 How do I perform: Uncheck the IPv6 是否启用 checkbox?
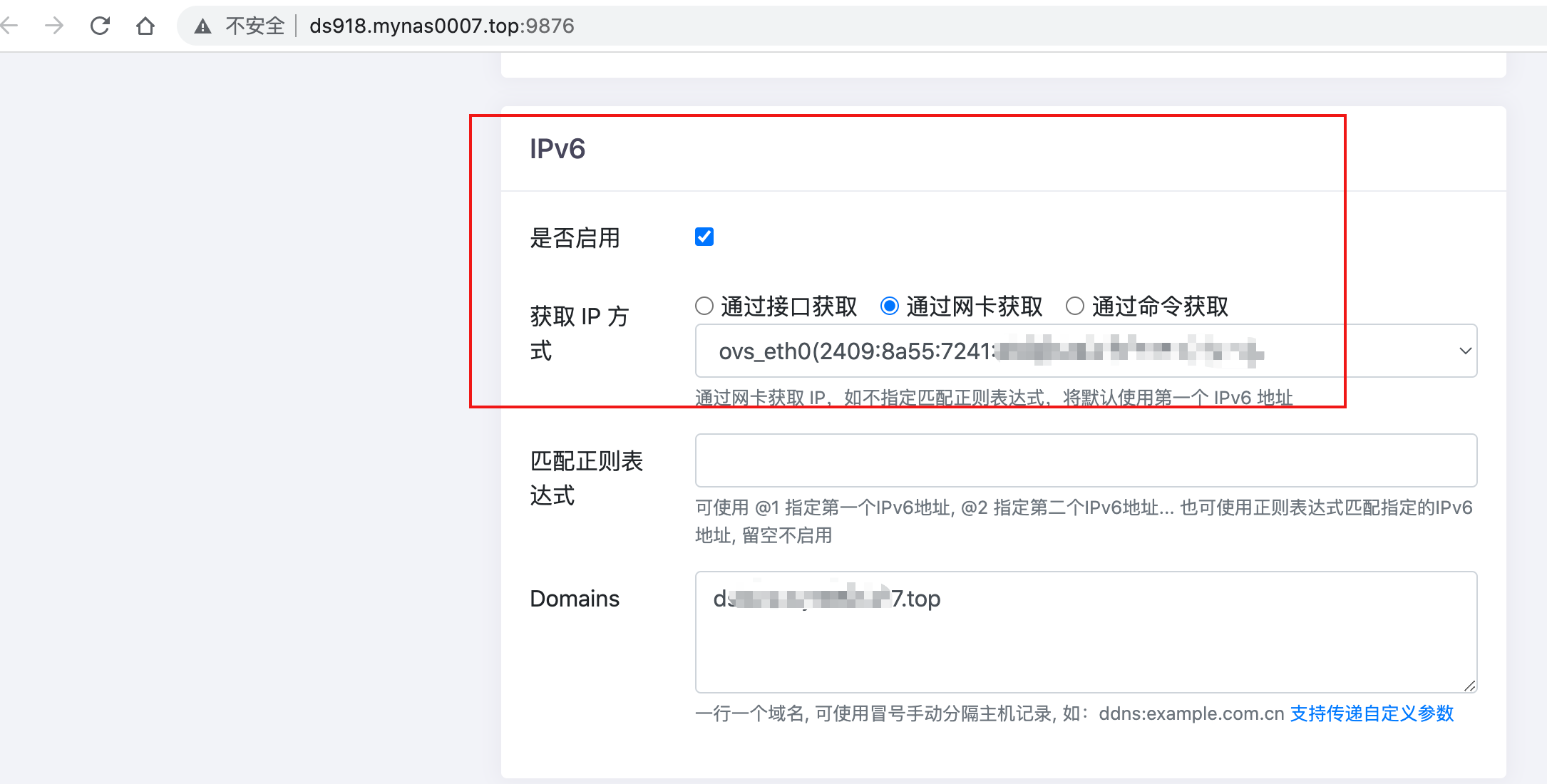pos(704,237)
